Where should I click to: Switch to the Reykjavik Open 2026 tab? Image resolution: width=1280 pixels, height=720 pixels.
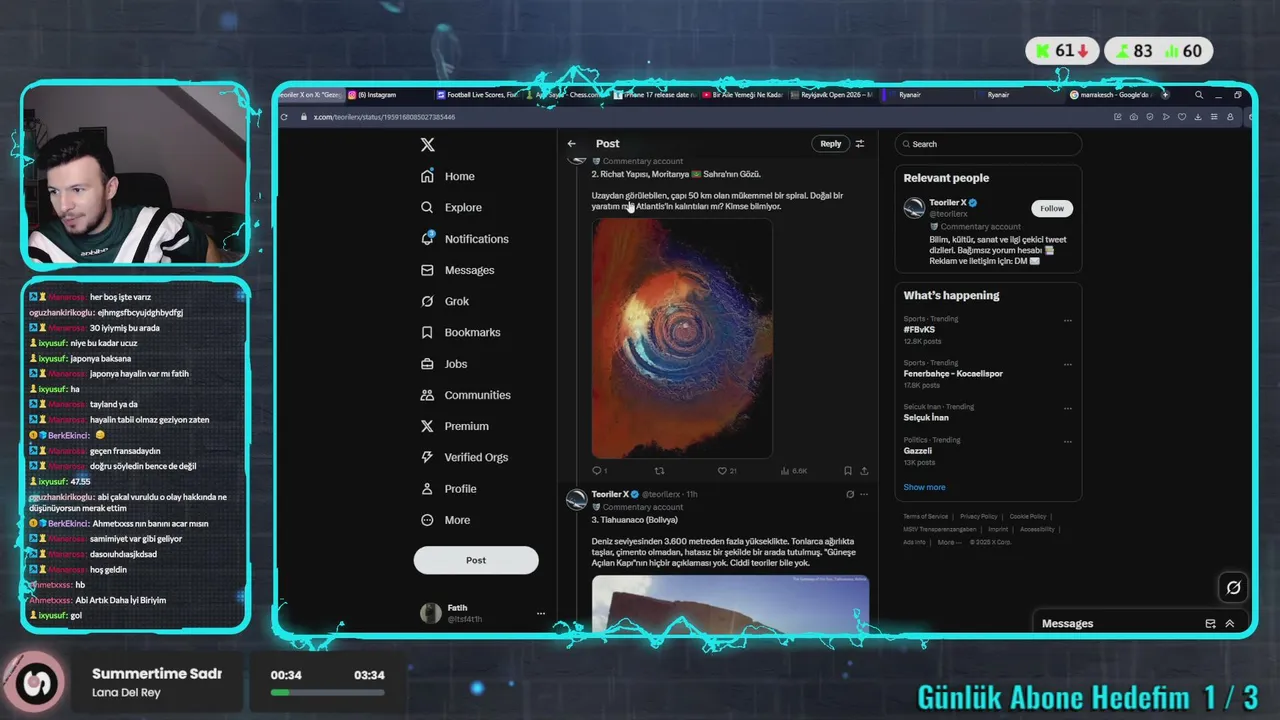pos(832,95)
